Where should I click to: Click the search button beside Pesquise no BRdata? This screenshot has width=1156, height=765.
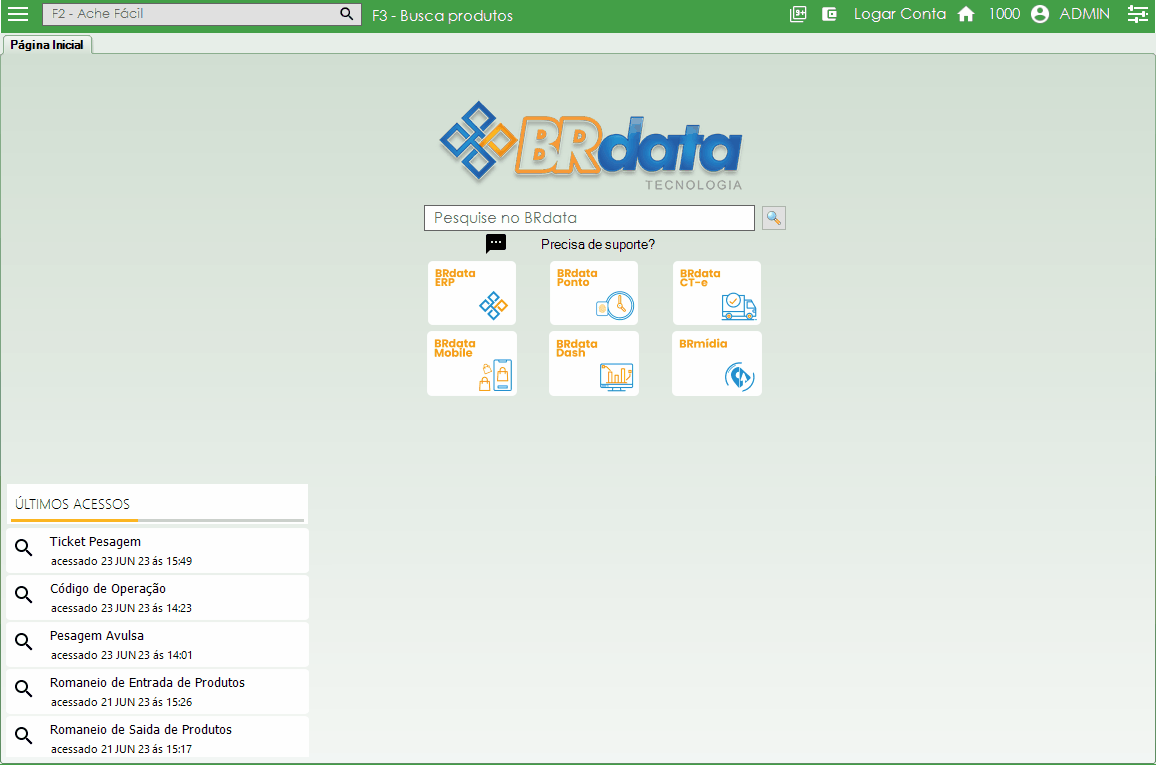tap(773, 218)
